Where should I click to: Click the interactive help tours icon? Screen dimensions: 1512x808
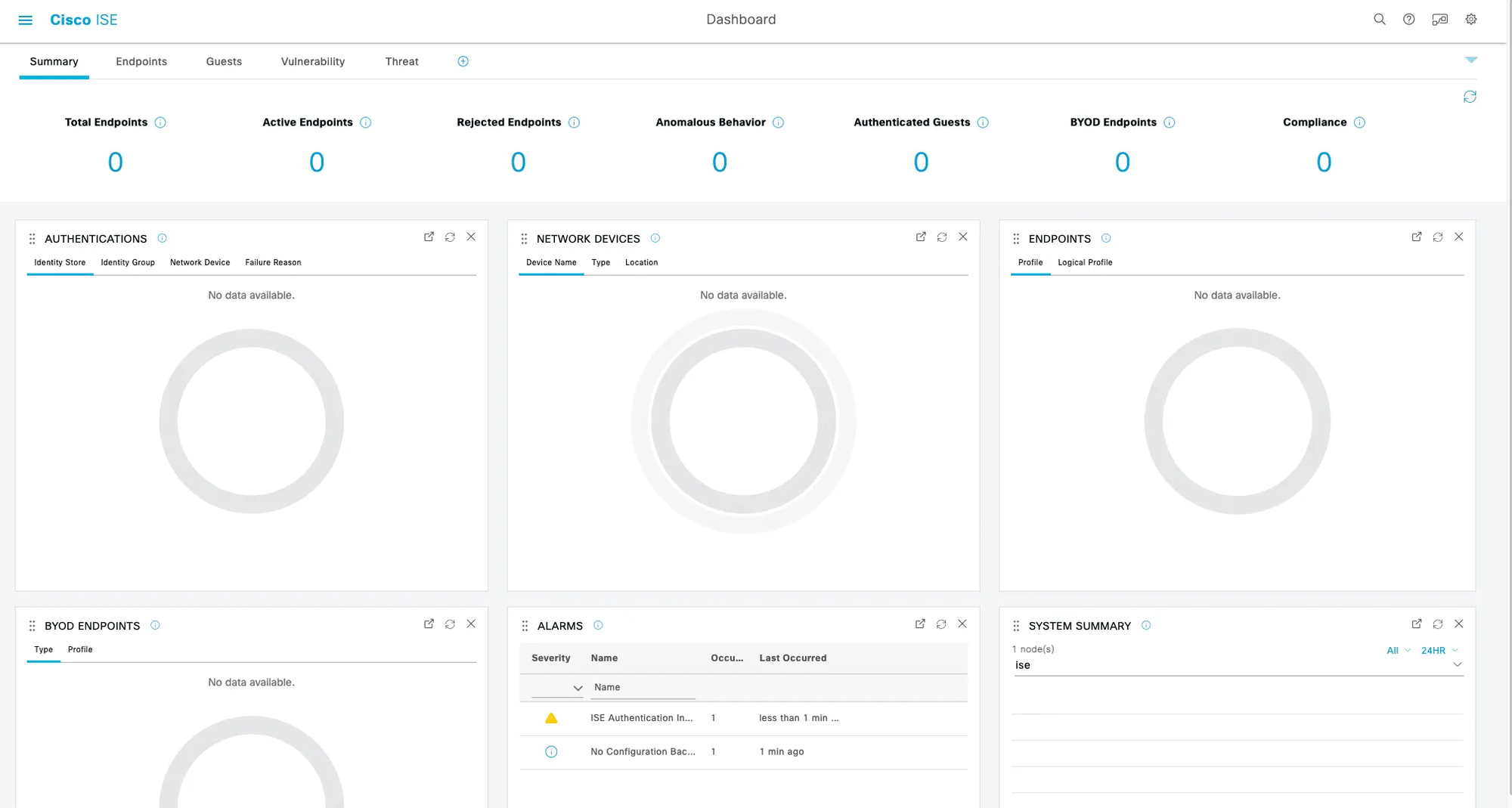(x=1439, y=19)
